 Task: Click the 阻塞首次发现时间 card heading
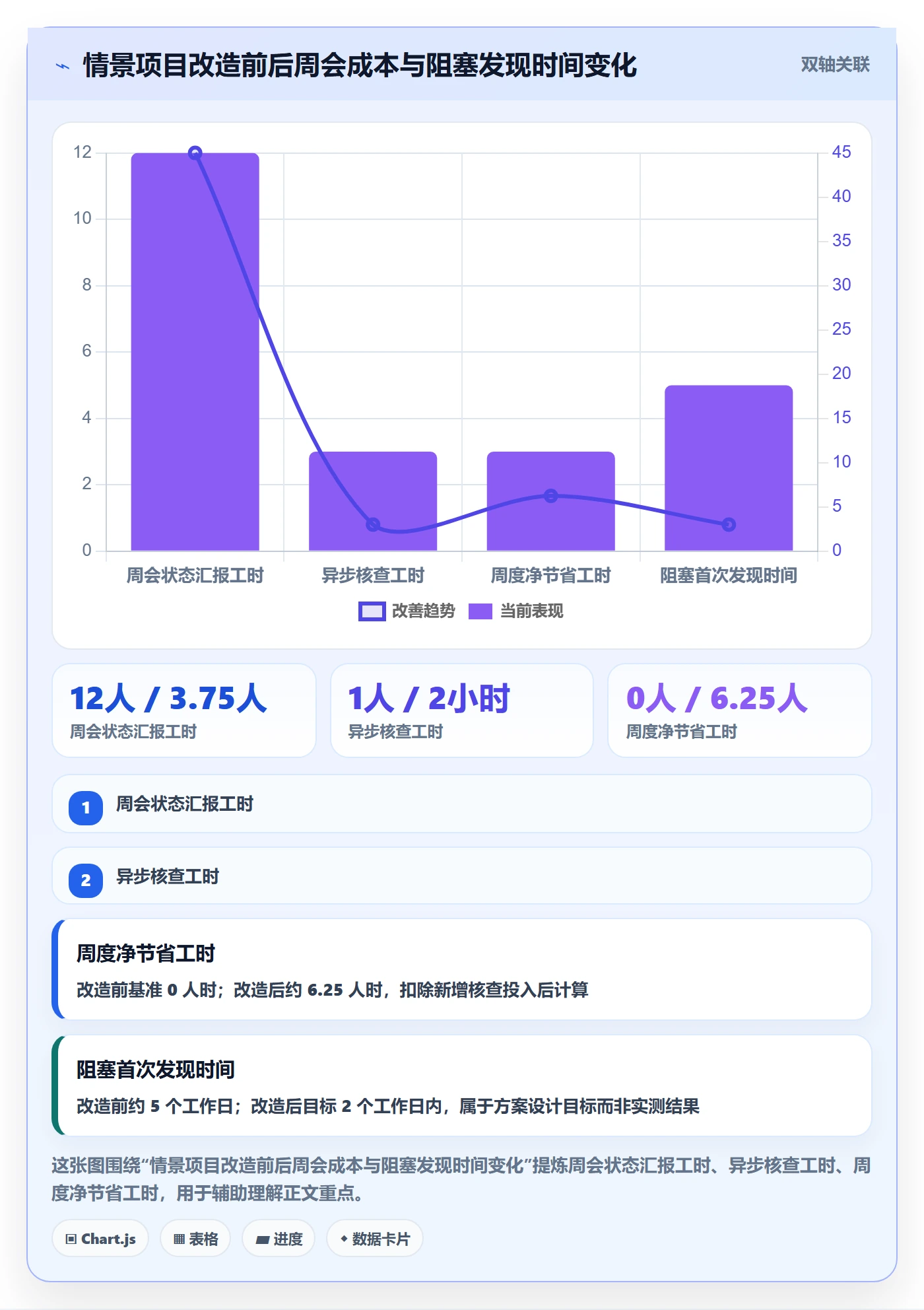[x=156, y=1070]
